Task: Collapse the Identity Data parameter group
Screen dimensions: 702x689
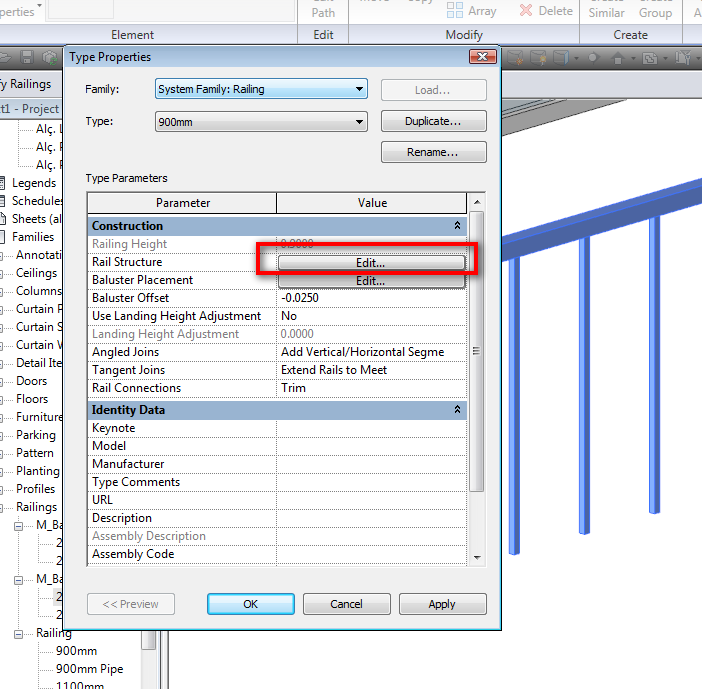Action: point(457,409)
